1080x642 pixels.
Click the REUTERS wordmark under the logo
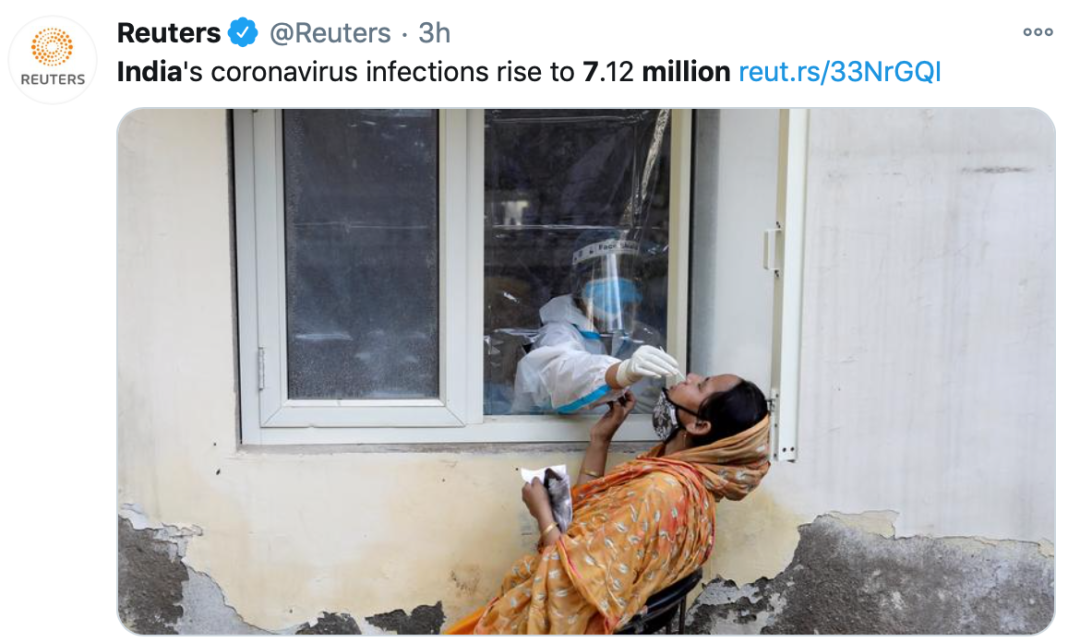pyautogui.click(x=52, y=79)
